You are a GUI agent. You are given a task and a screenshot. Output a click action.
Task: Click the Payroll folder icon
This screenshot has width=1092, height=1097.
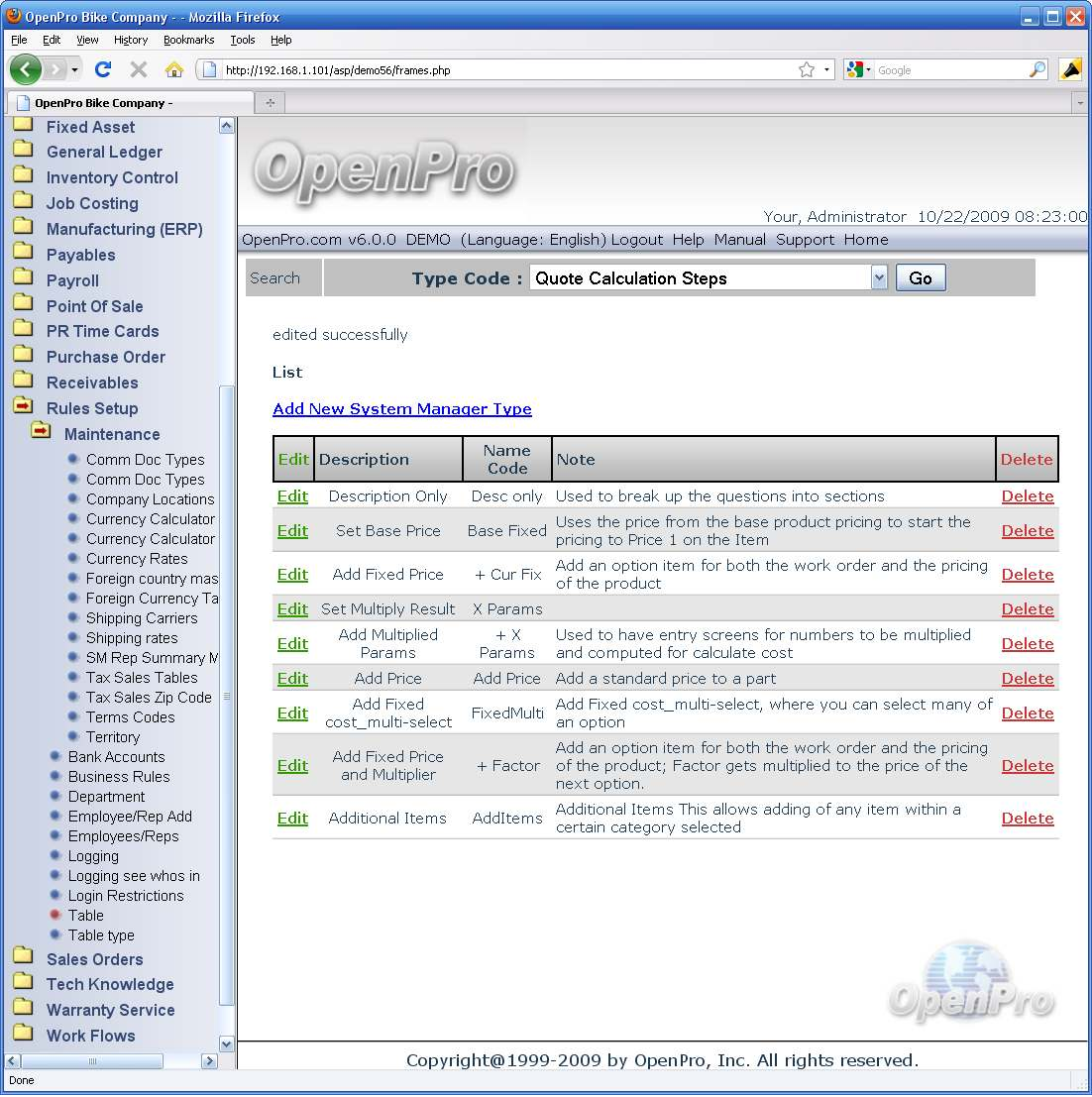click(x=23, y=279)
